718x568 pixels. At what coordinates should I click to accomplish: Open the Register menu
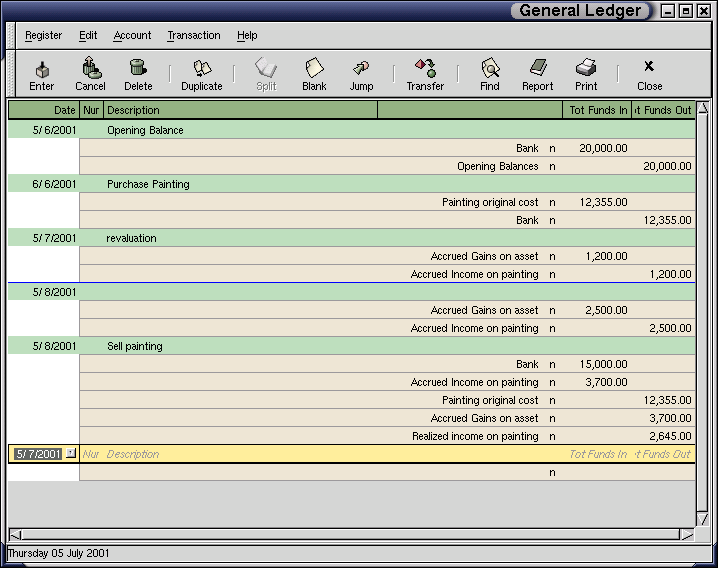point(44,35)
